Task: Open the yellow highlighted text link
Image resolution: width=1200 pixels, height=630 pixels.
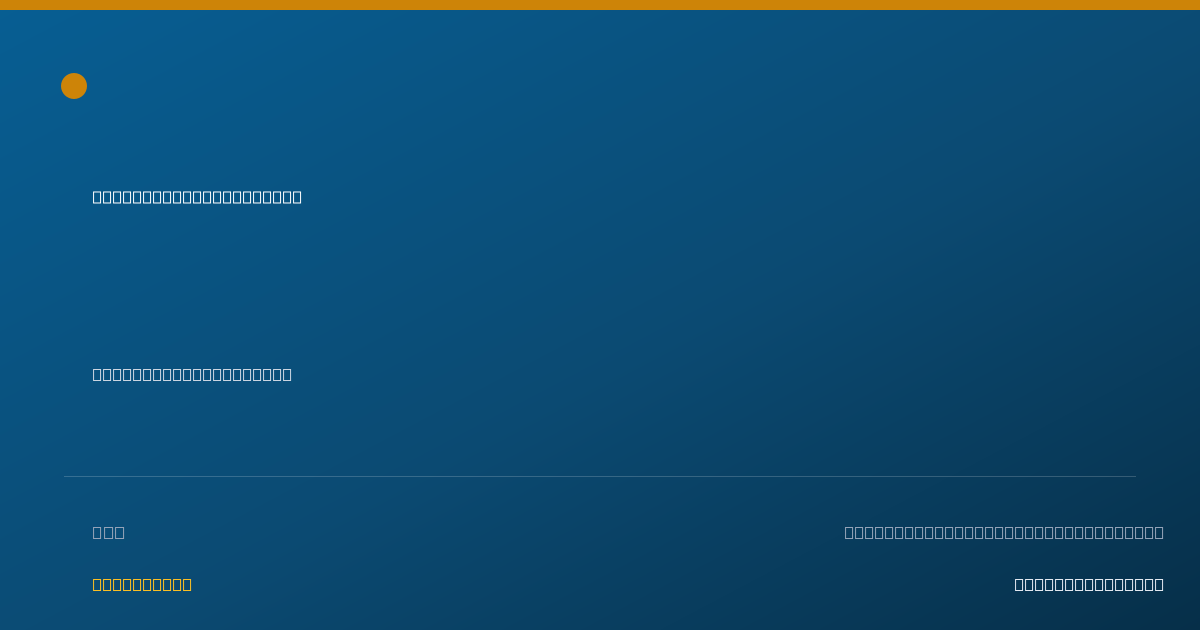Action: click(x=142, y=584)
